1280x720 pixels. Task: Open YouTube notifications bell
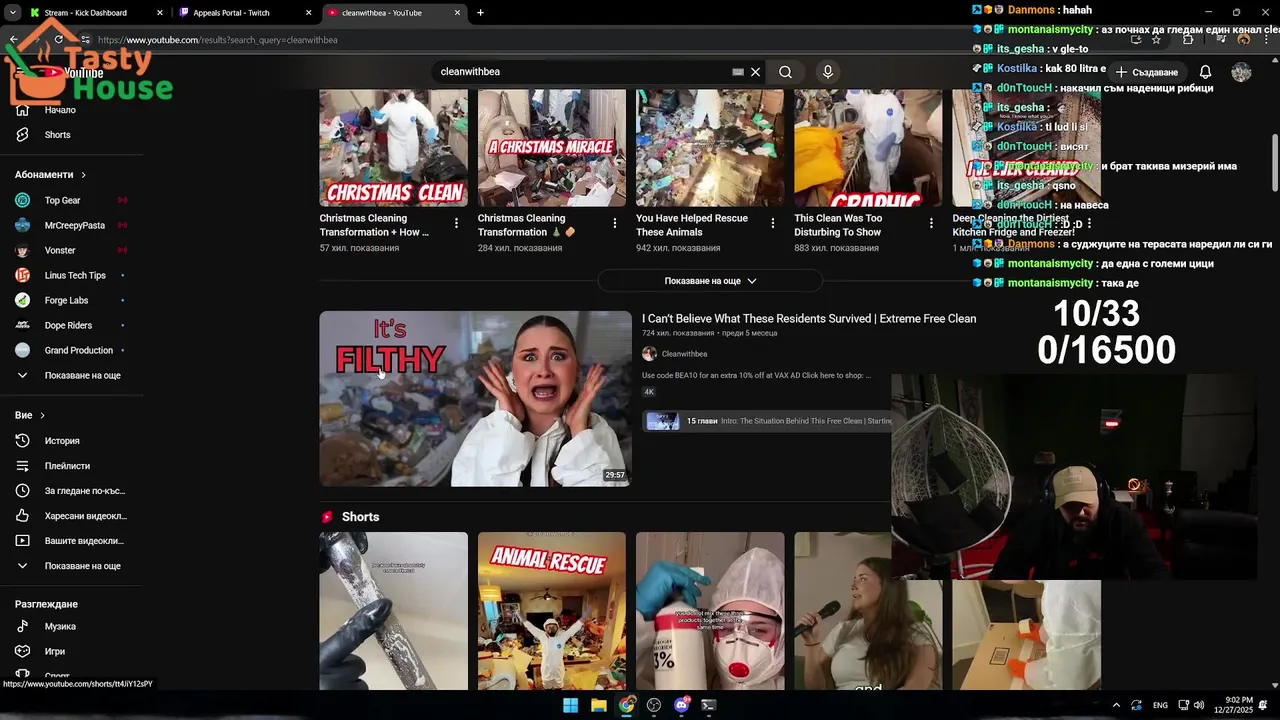pos(1205,72)
